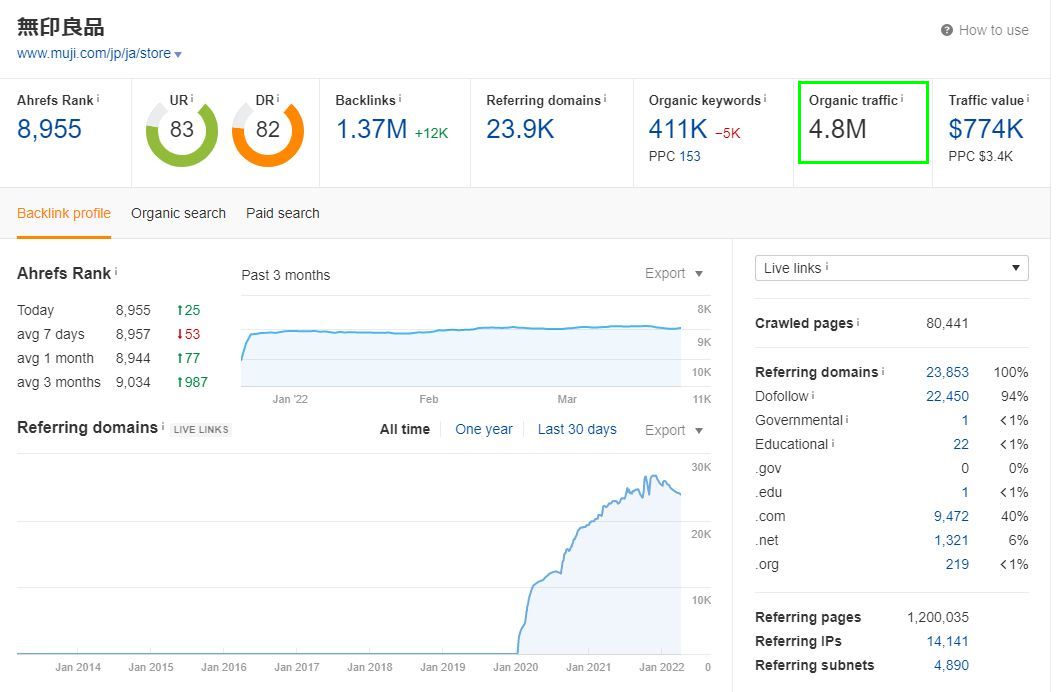Click the +12K backlinks change
Viewport: 1058px width, 692px height.
(431, 134)
